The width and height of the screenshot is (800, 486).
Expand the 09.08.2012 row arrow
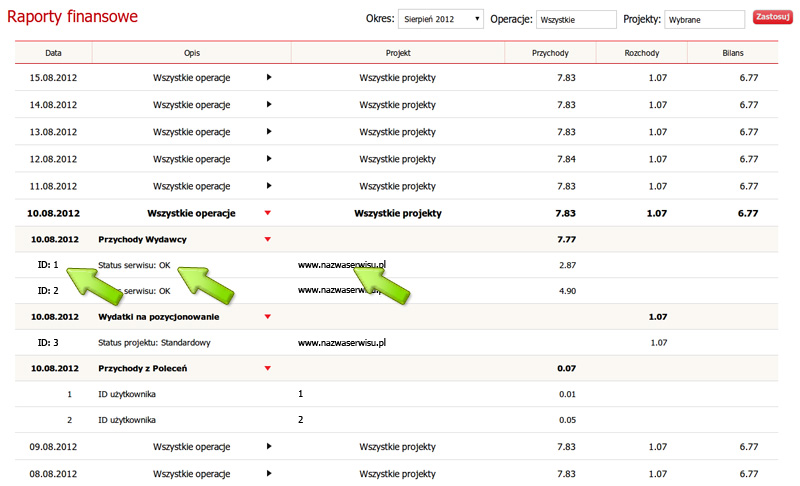268,446
